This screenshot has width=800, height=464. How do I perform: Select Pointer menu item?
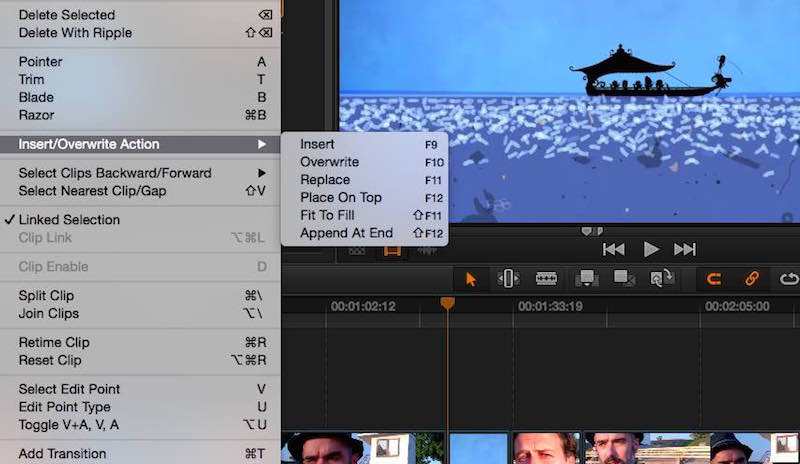coord(140,62)
